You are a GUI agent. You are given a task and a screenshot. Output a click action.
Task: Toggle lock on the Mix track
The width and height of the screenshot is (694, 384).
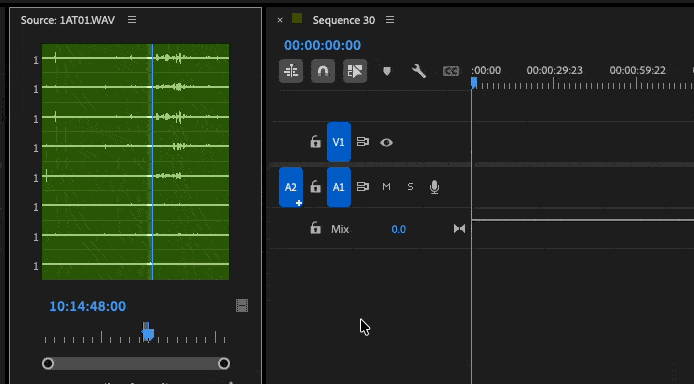315,228
